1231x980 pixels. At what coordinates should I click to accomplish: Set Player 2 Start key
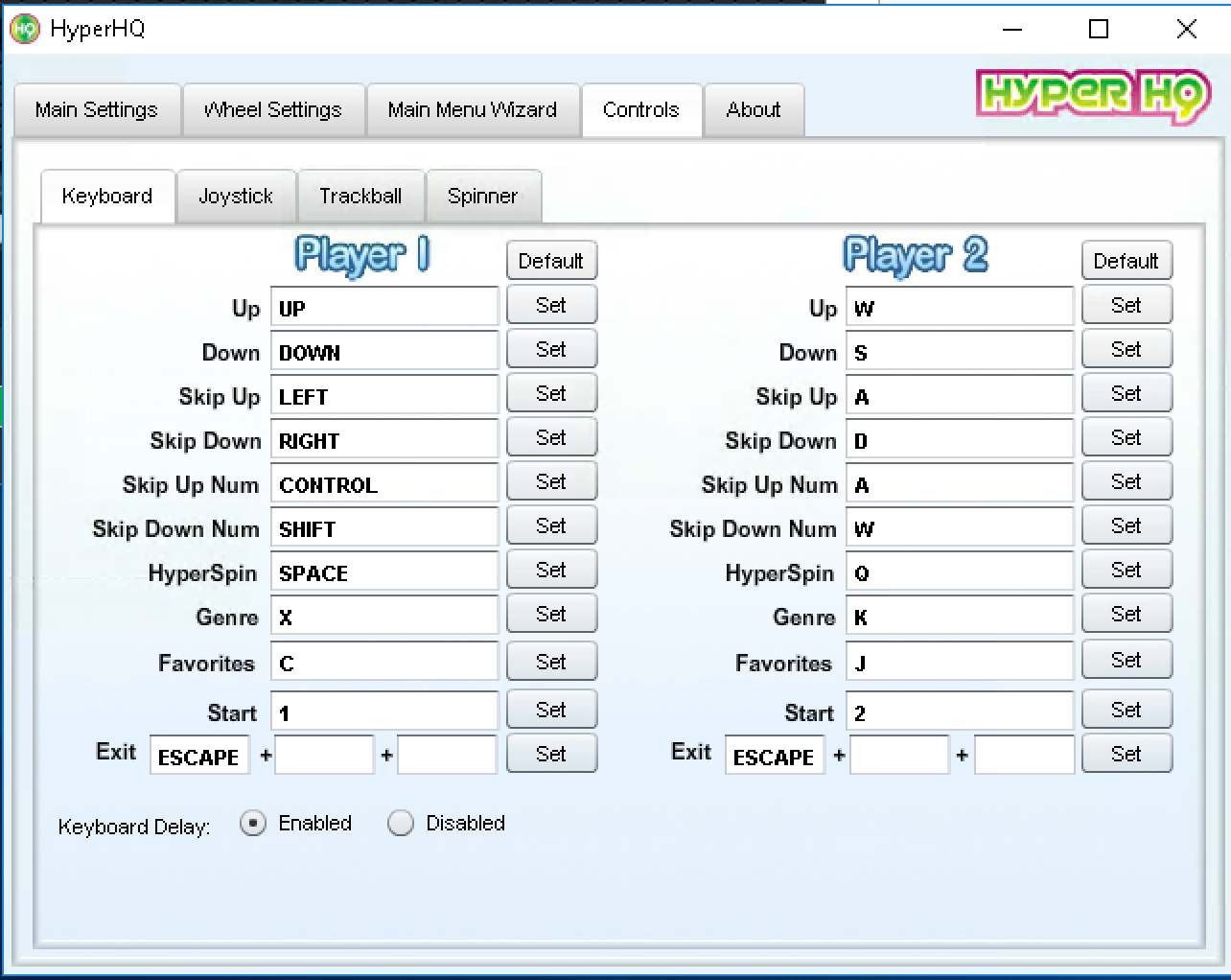(1126, 710)
